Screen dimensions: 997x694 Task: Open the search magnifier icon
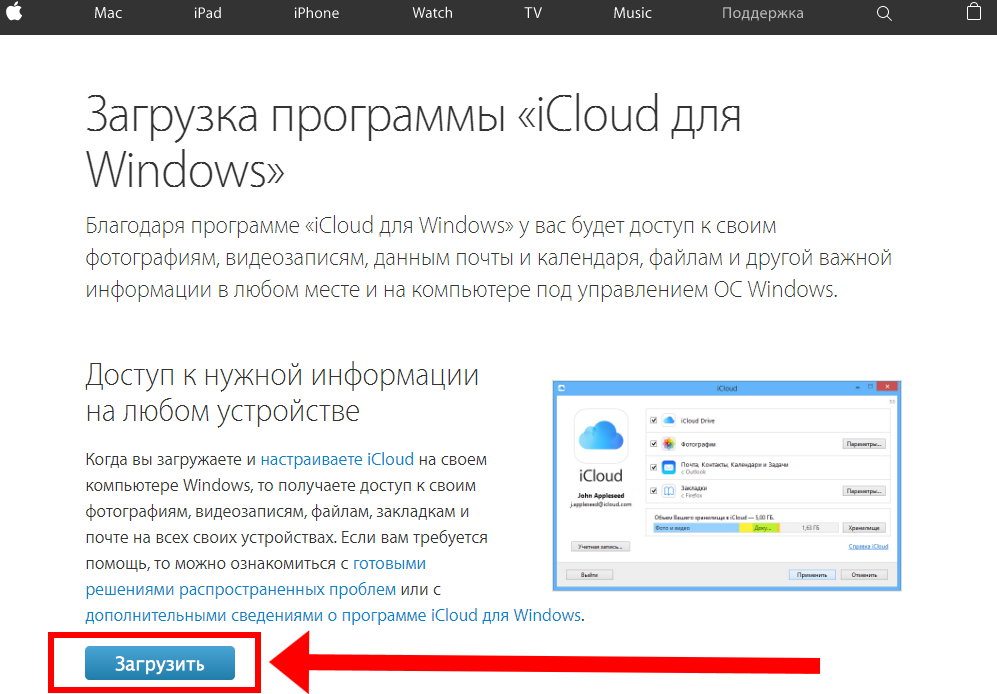(883, 13)
